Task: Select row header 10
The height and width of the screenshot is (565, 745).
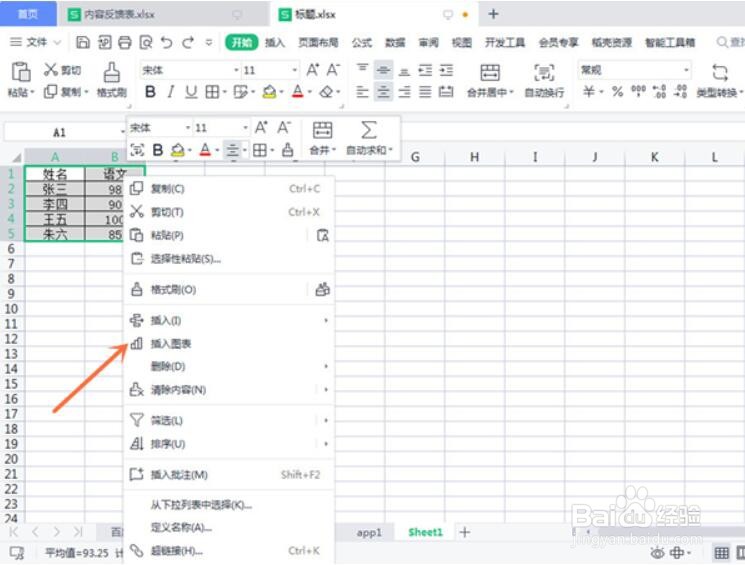Action: 11,309
